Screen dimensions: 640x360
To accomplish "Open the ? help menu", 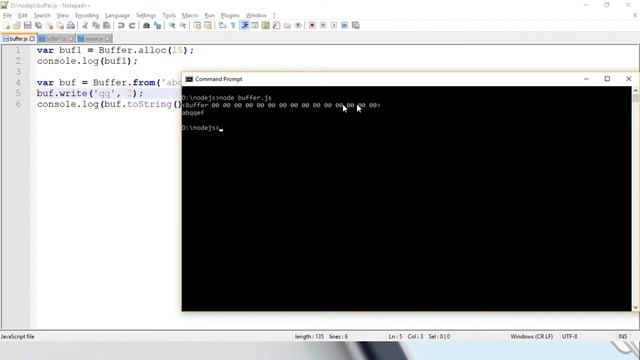I will coord(274,16).
